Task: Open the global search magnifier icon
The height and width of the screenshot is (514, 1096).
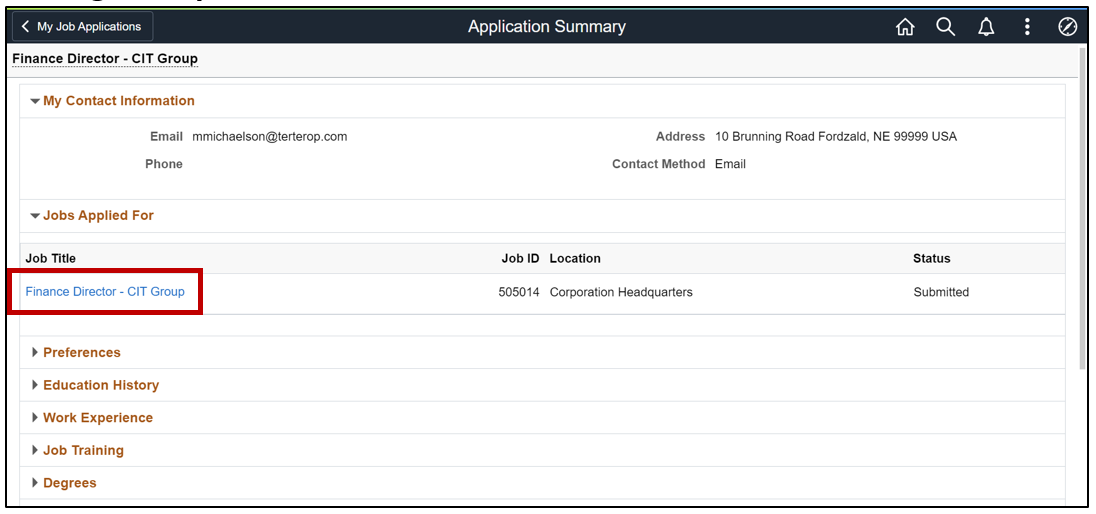Action: (946, 27)
